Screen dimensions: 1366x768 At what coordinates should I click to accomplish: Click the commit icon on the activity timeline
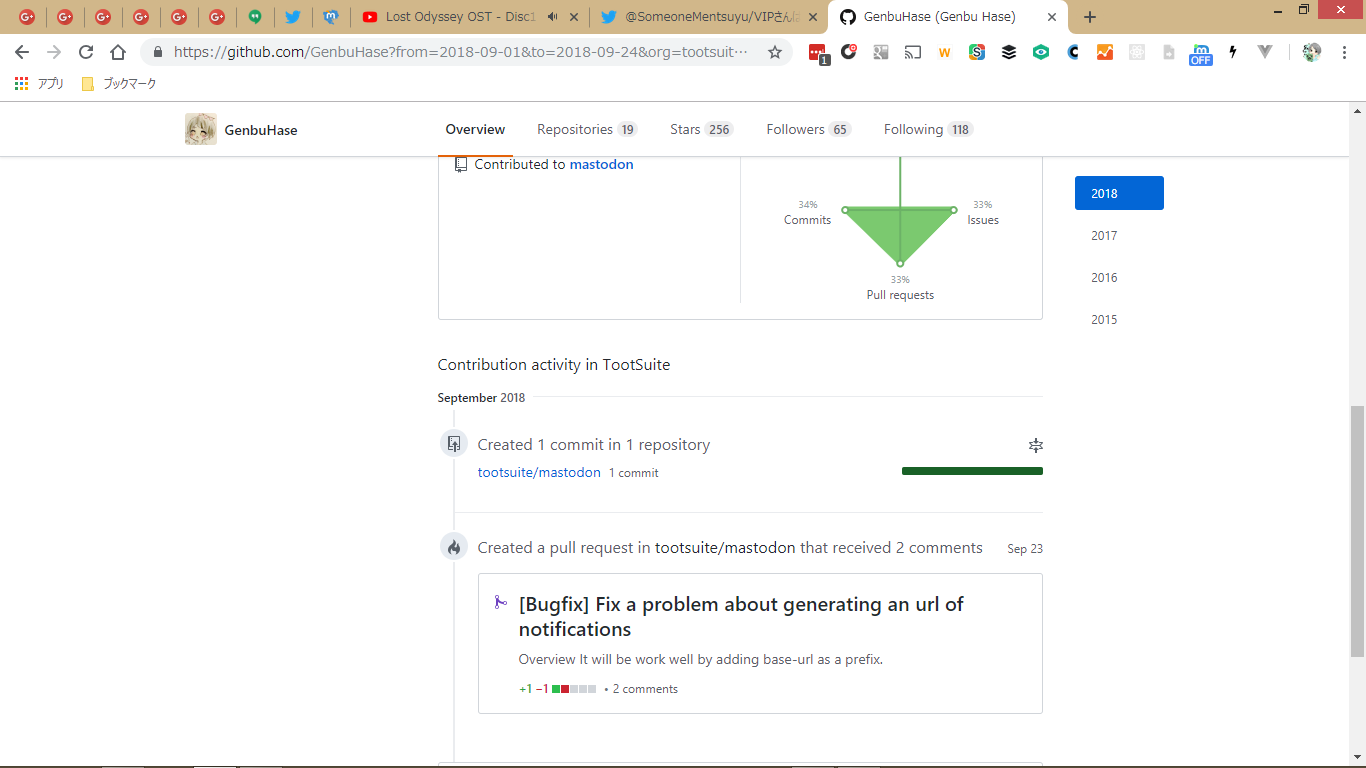tap(454, 444)
